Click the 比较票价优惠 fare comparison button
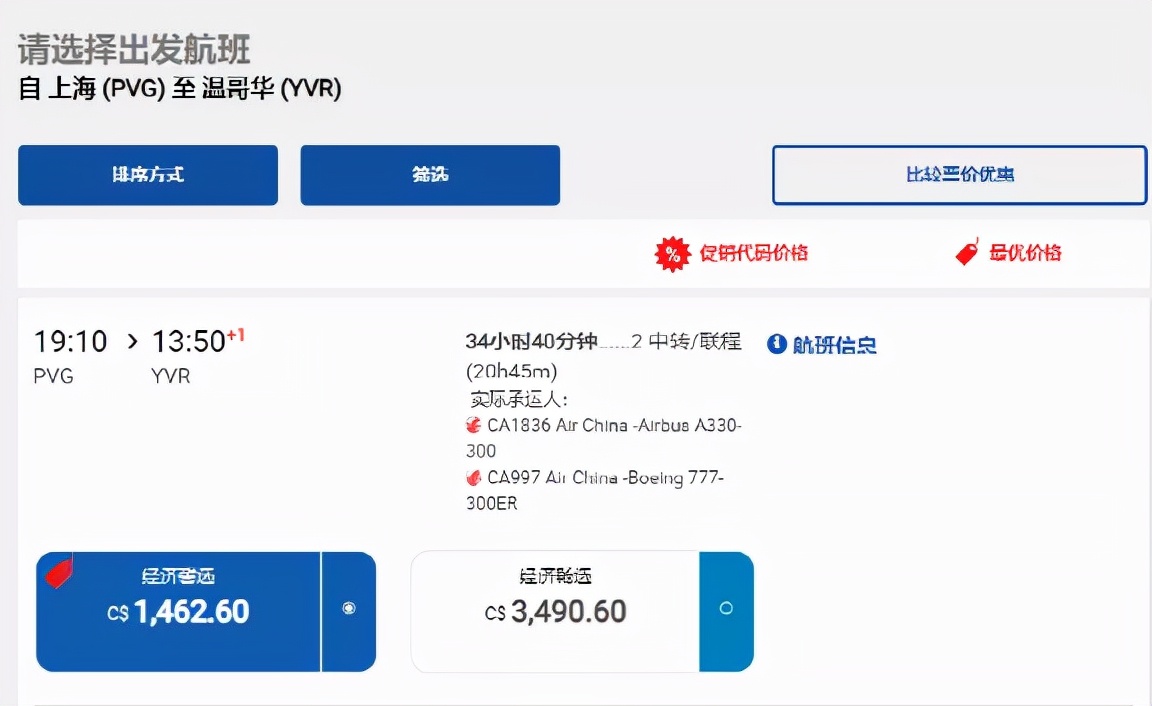The image size is (1152, 706). [958, 174]
